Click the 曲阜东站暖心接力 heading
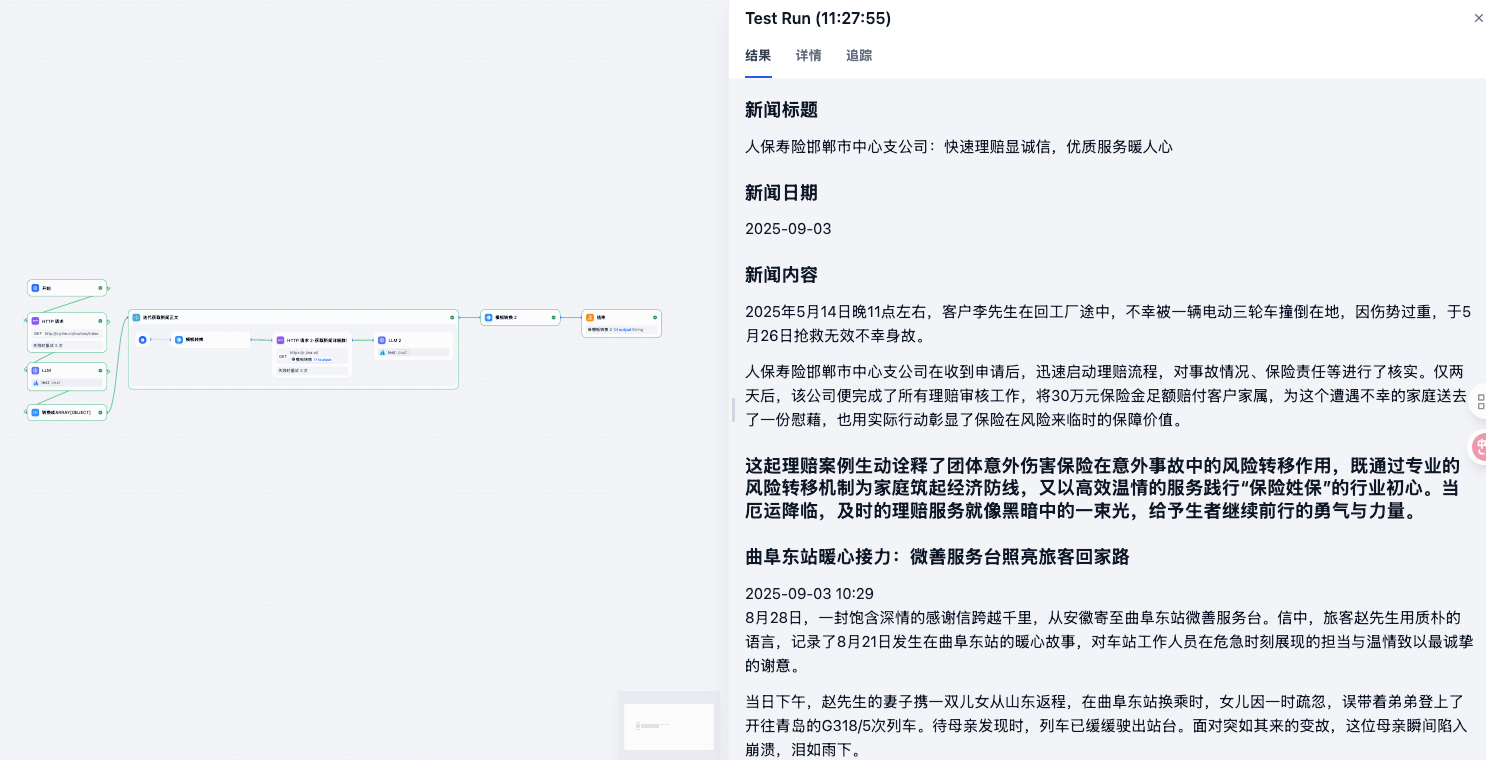The height and width of the screenshot is (760, 1486). click(937, 556)
